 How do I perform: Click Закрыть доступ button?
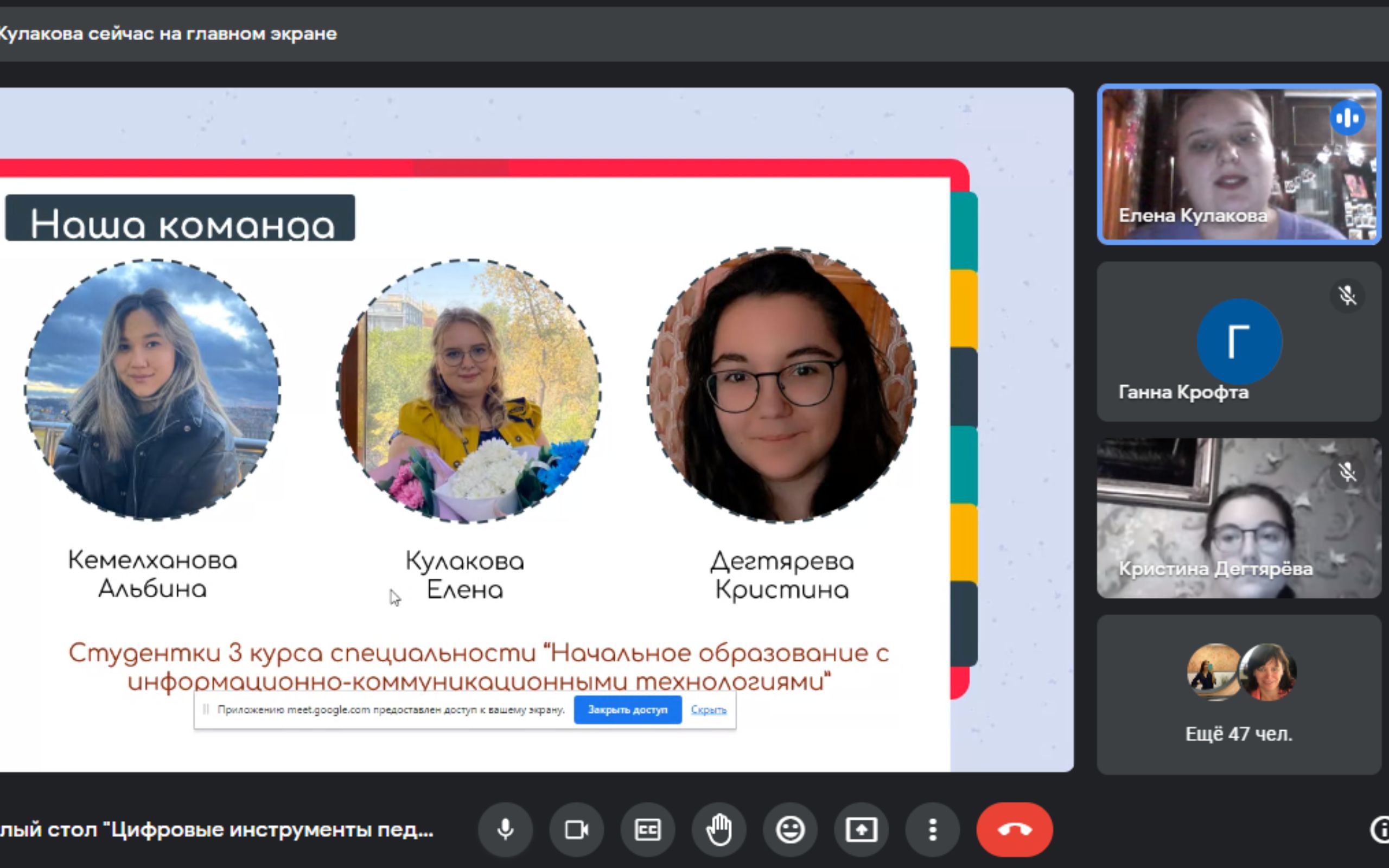coord(627,710)
